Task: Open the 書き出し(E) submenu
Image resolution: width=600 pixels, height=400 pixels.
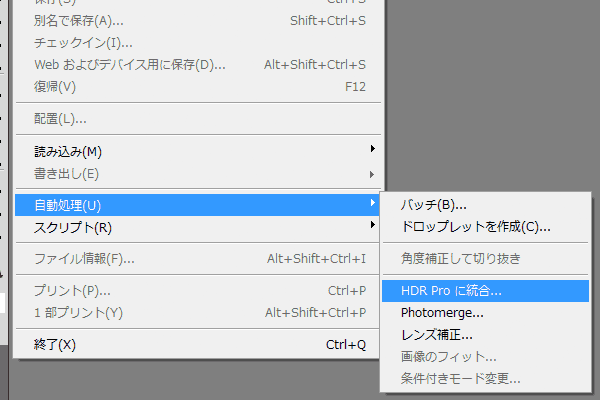Action: (198, 174)
